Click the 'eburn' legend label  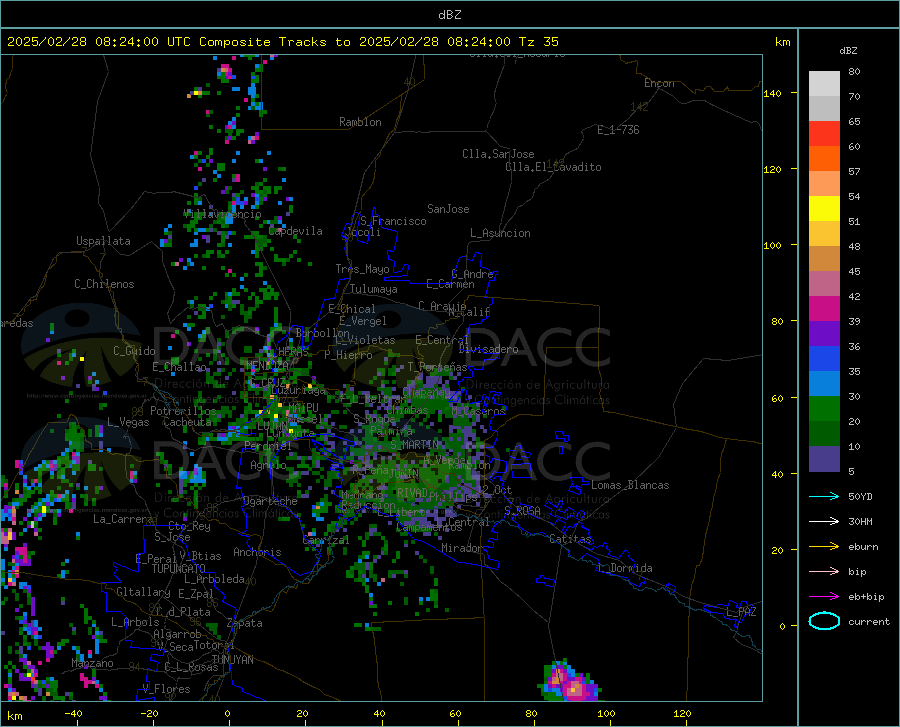click(863, 547)
